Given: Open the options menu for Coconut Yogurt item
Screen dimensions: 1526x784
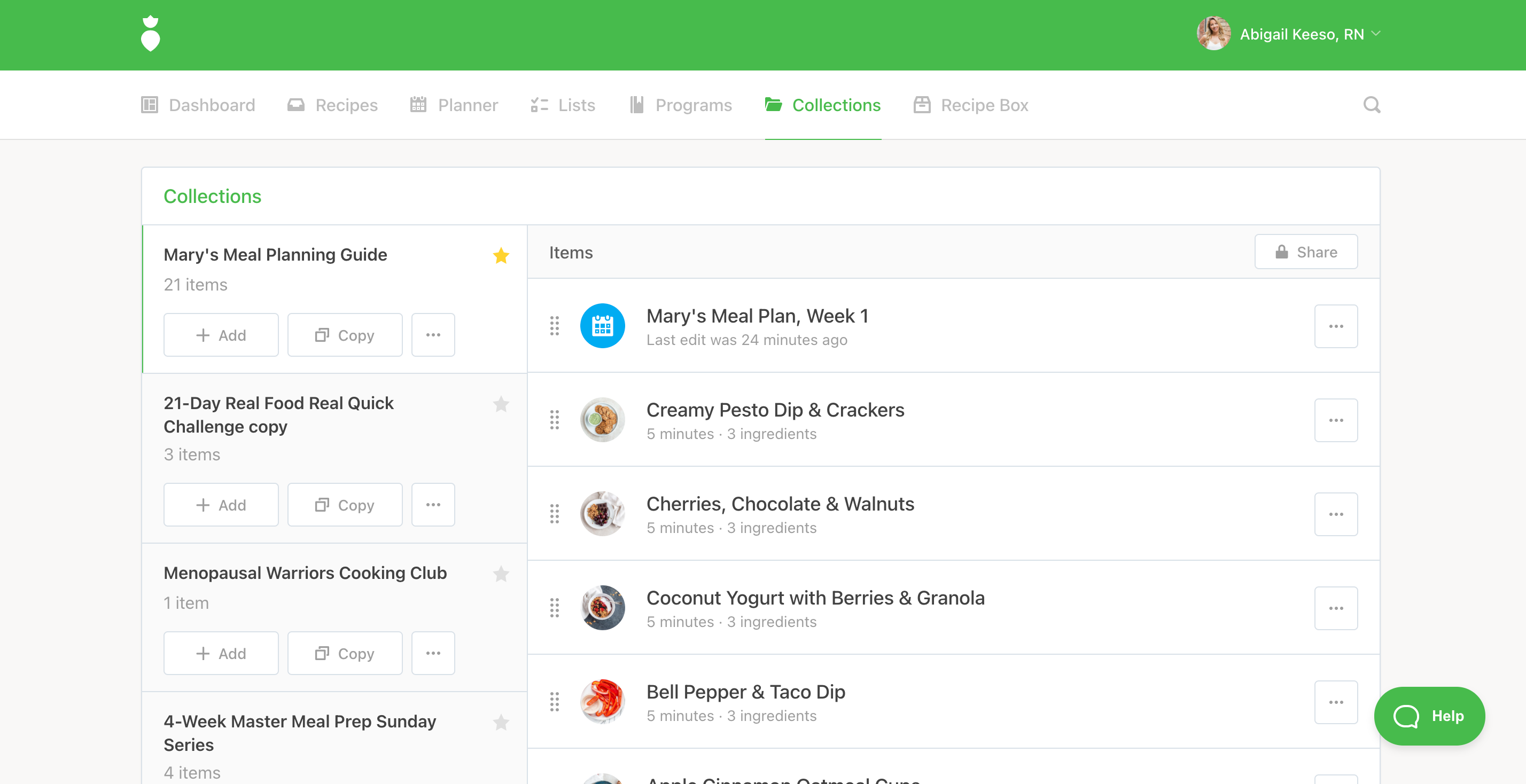Looking at the screenshot, I should click(1335, 608).
